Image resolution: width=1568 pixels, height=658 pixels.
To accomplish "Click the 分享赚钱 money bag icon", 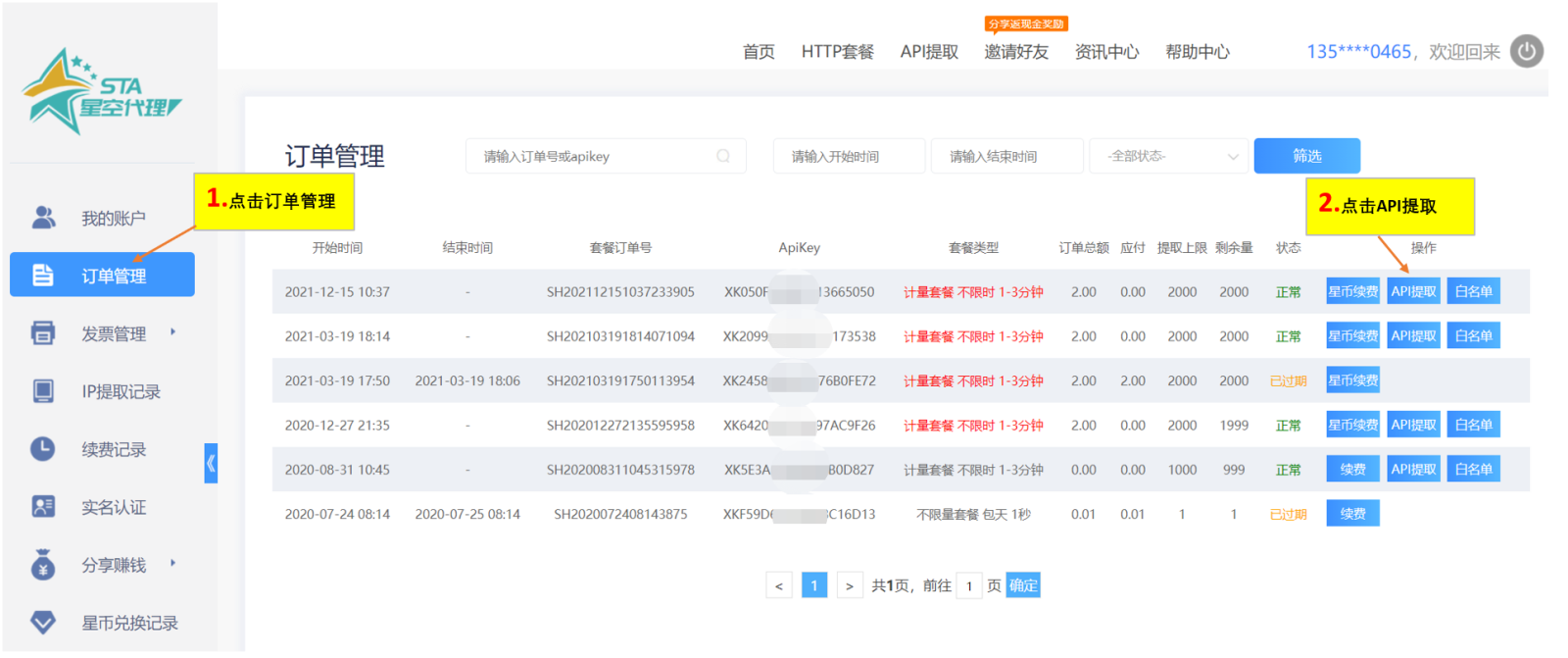I will point(43,564).
